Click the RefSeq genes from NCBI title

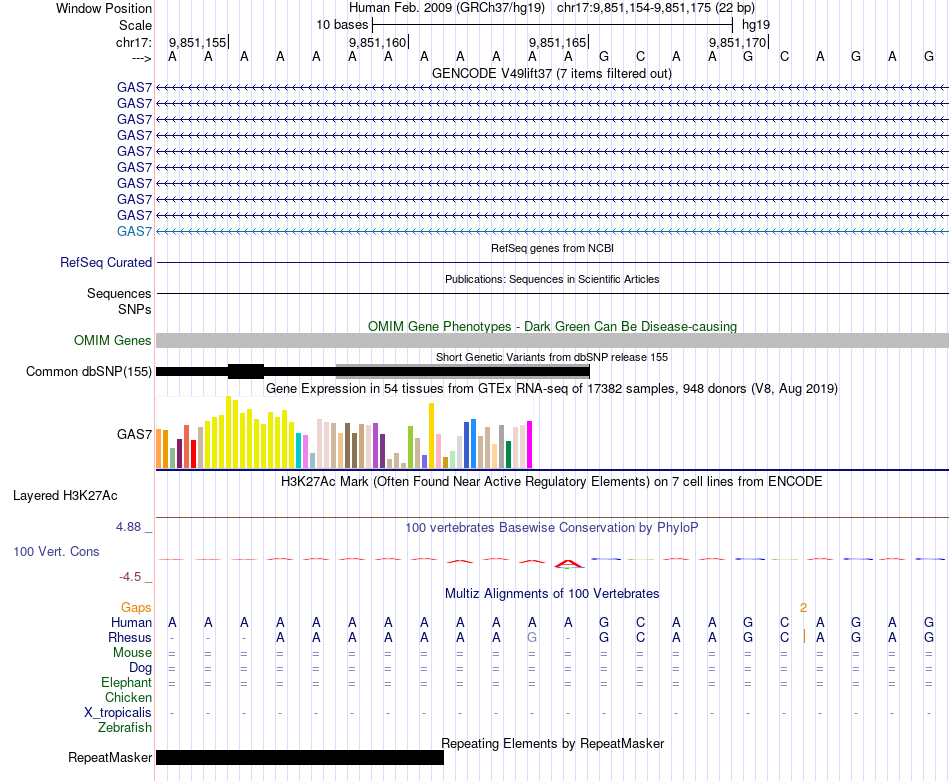pyautogui.click(x=552, y=248)
